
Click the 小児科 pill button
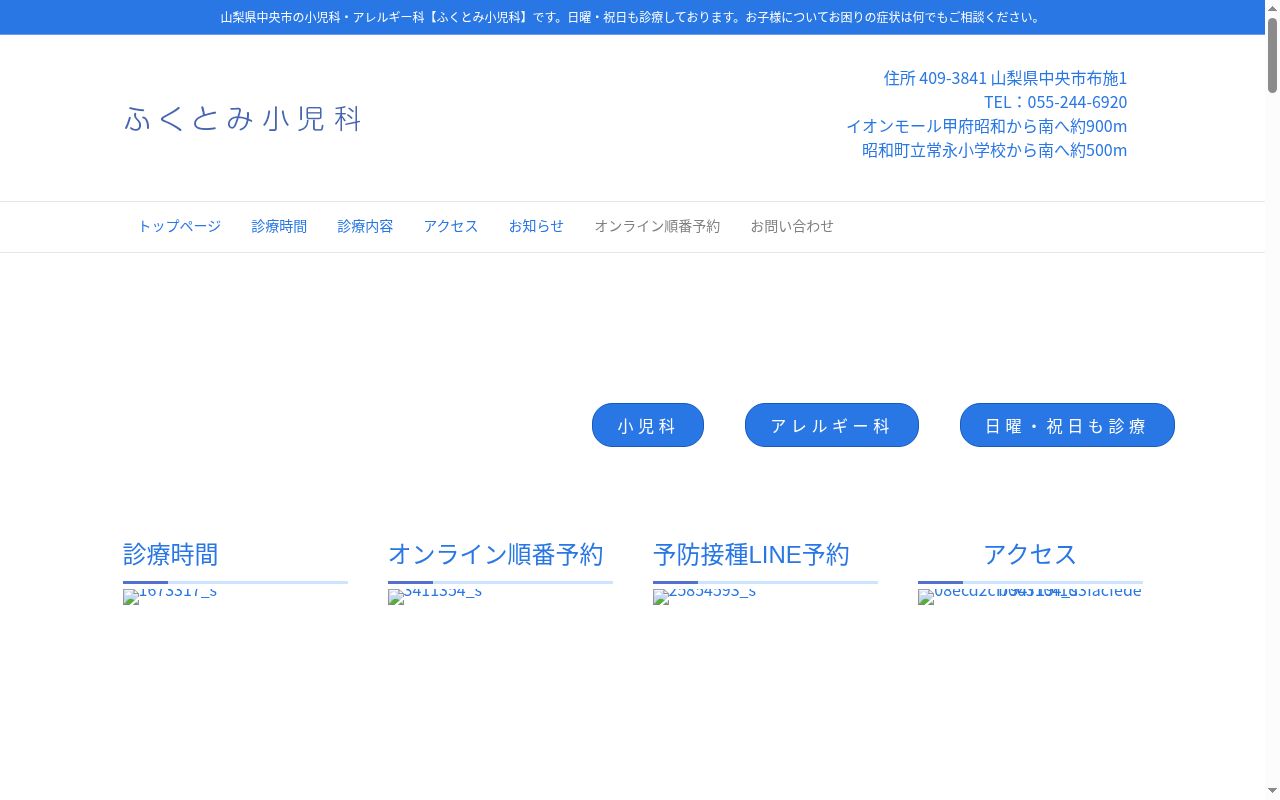[x=648, y=425]
